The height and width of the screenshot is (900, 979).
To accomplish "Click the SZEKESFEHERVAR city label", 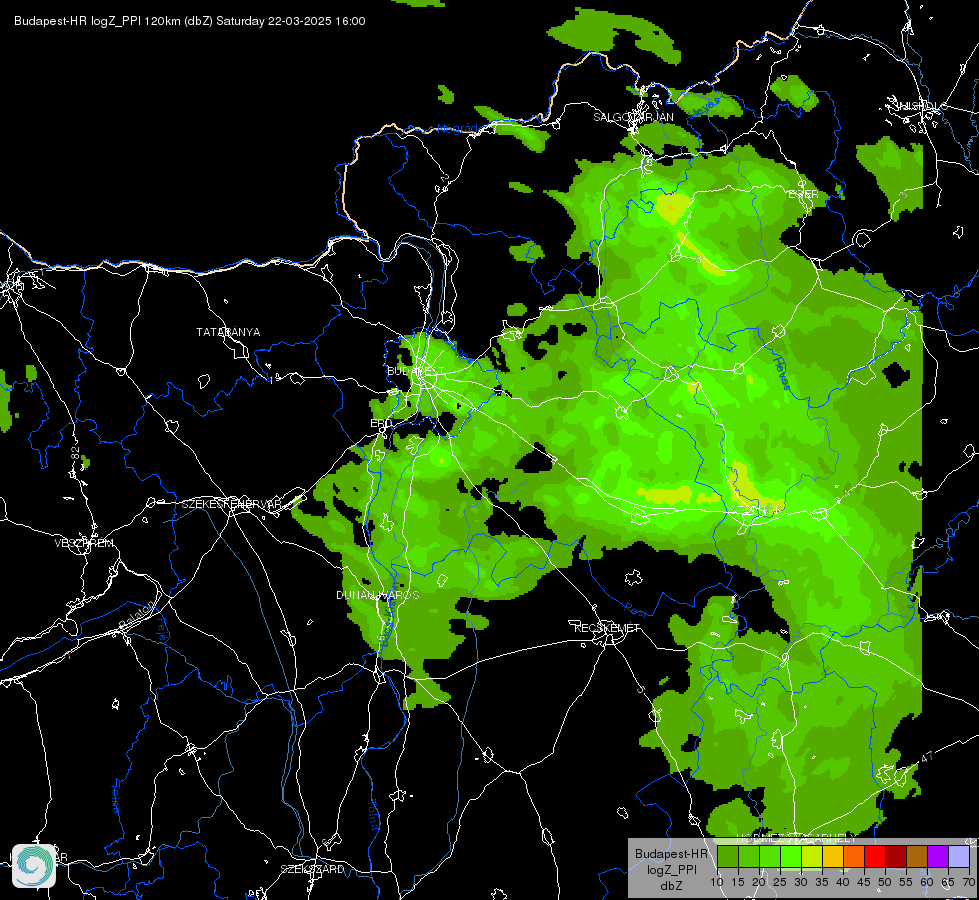I will coord(232,504).
